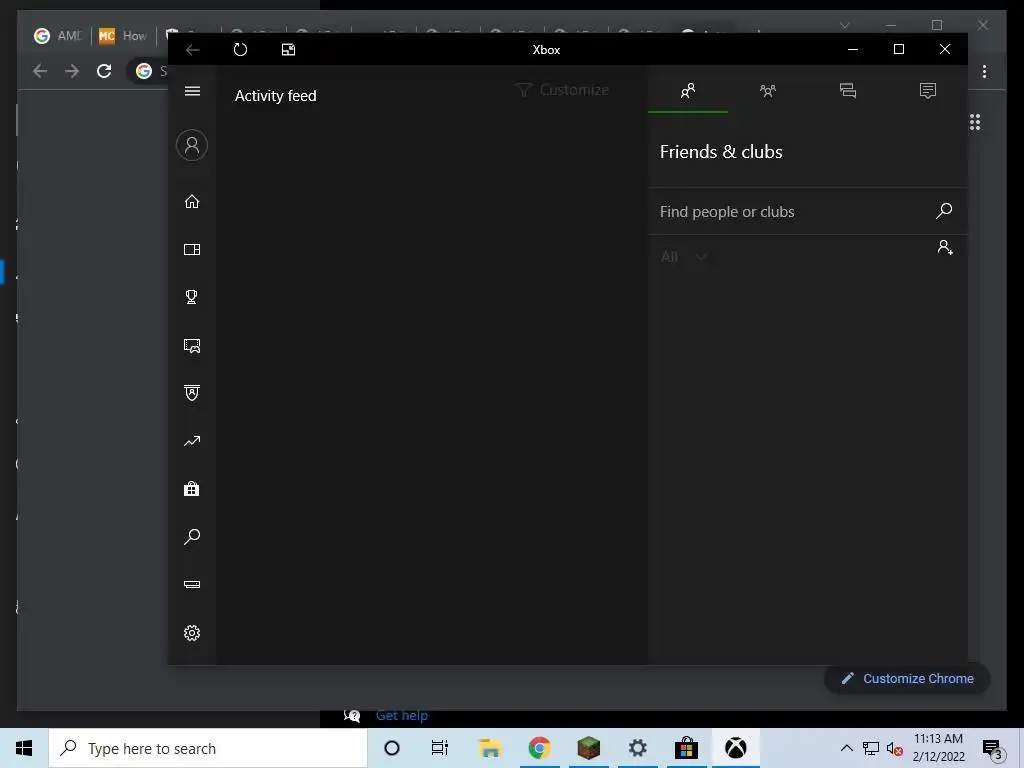Click Chrome forward arrow
Screen dimensions: 1024x768
point(72,71)
